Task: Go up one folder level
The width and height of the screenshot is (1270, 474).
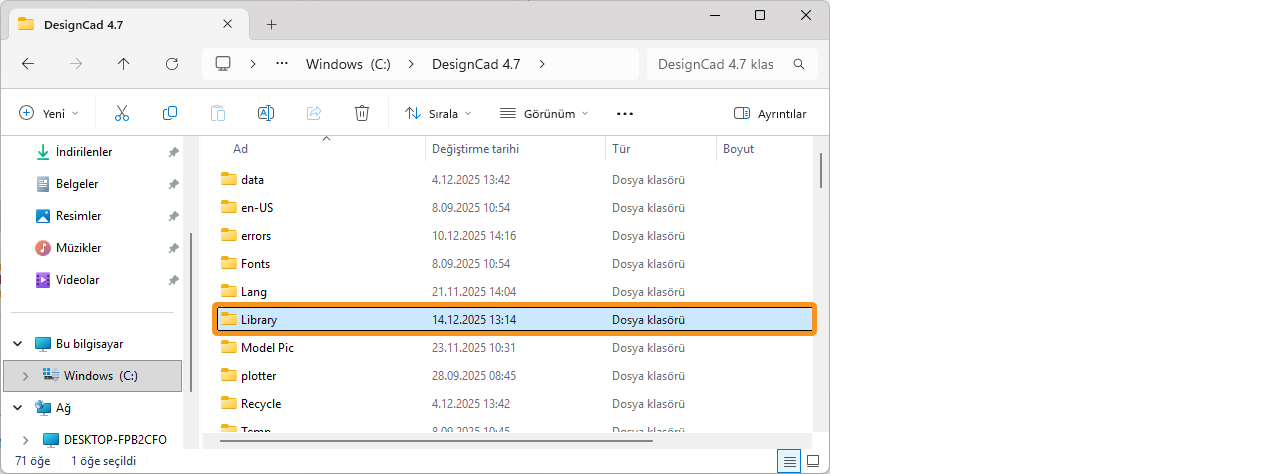Action: pos(123,64)
